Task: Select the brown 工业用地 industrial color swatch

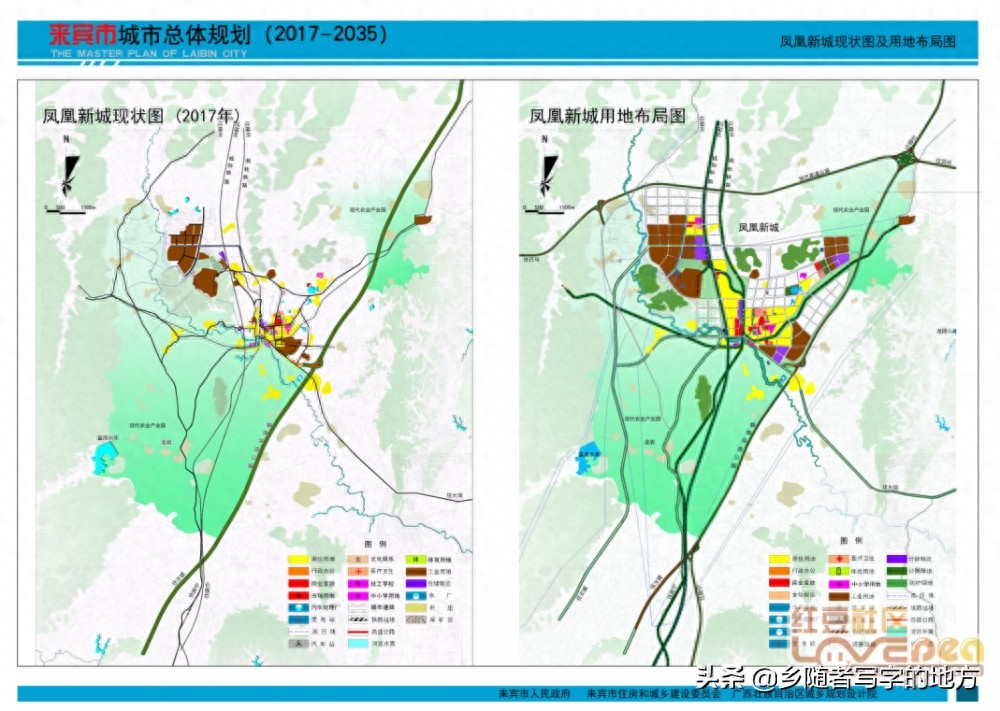Action: 416,571
